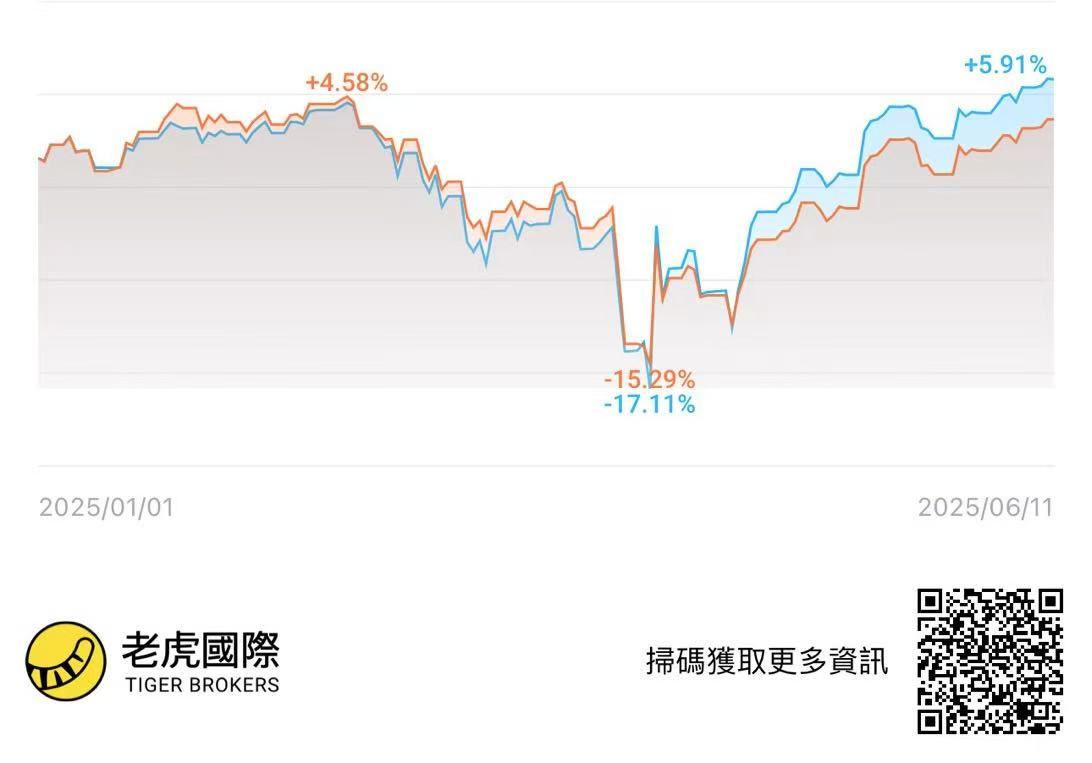Click the 老虎國際 brand name text
The height and width of the screenshot is (763, 1092).
point(201,650)
